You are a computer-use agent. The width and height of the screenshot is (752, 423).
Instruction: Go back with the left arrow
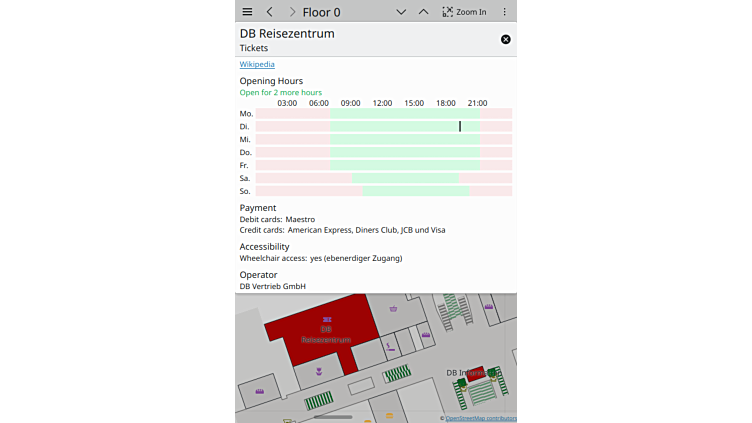(x=270, y=12)
